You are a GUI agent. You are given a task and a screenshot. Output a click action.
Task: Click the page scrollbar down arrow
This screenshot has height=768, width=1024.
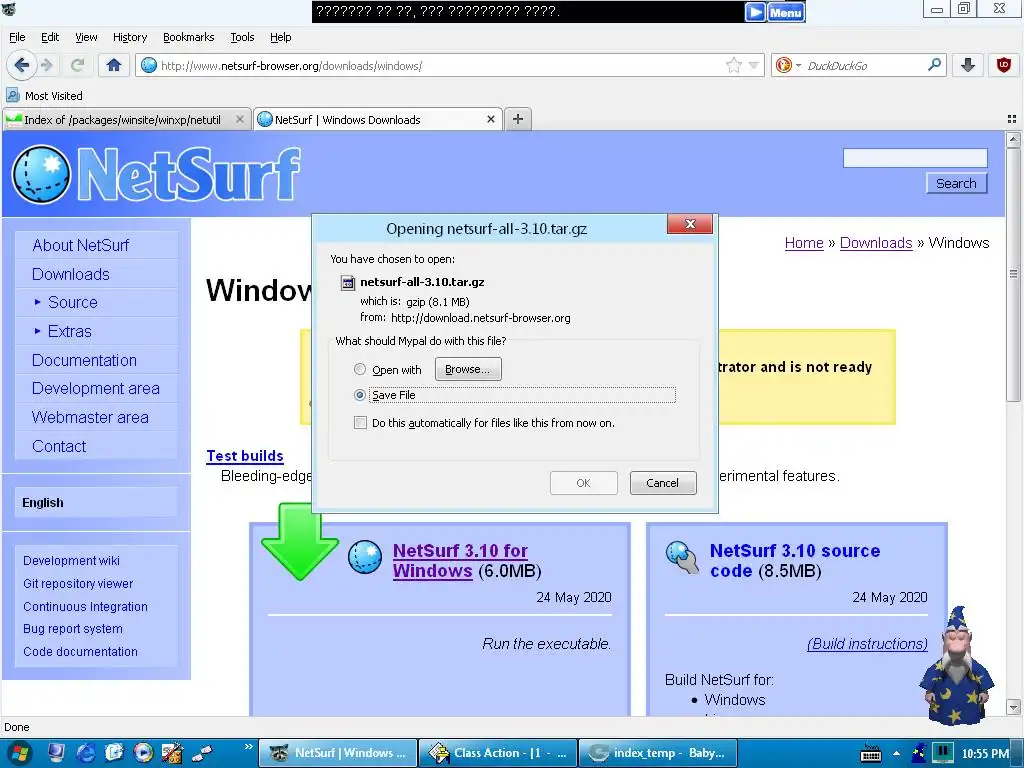(x=1013, y=707)
